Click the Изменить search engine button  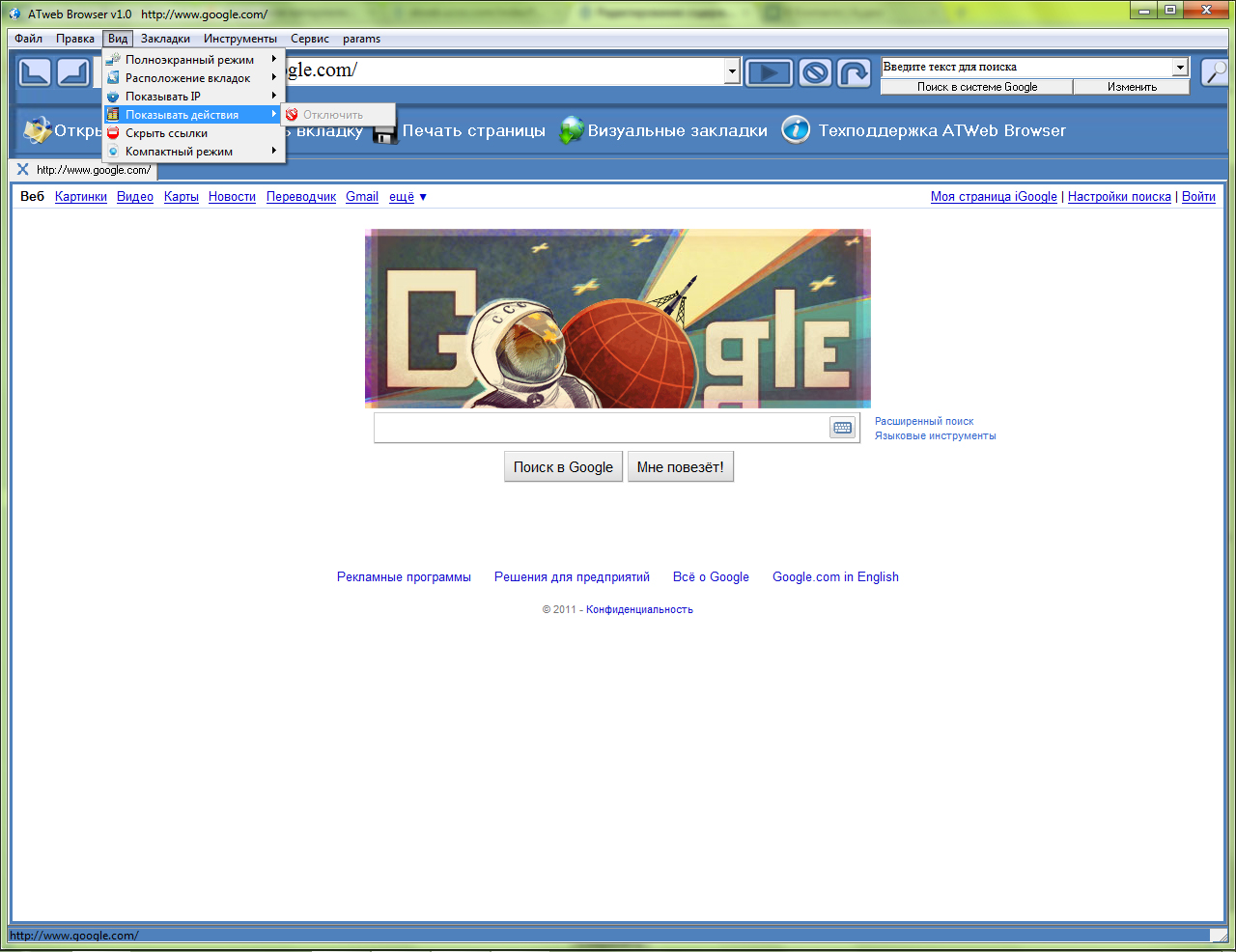(x=1132, y=87)
